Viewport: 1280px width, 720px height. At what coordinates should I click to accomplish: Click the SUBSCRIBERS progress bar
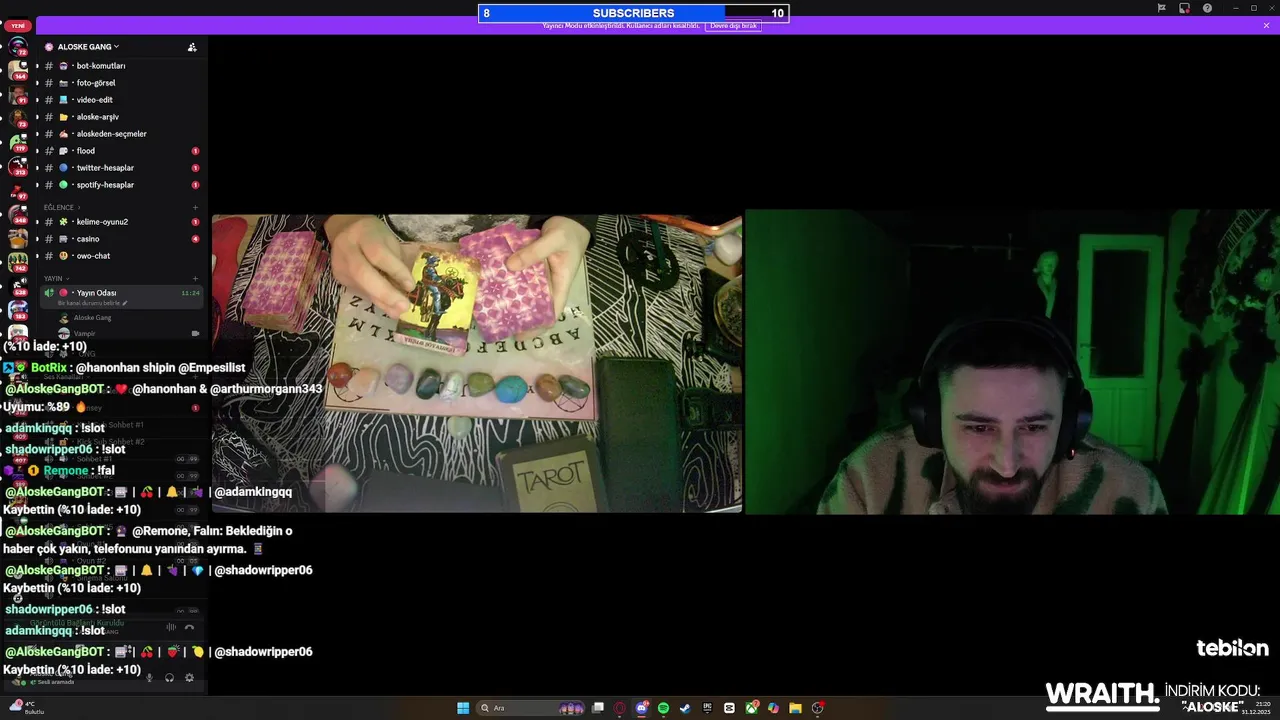(633, 13)
